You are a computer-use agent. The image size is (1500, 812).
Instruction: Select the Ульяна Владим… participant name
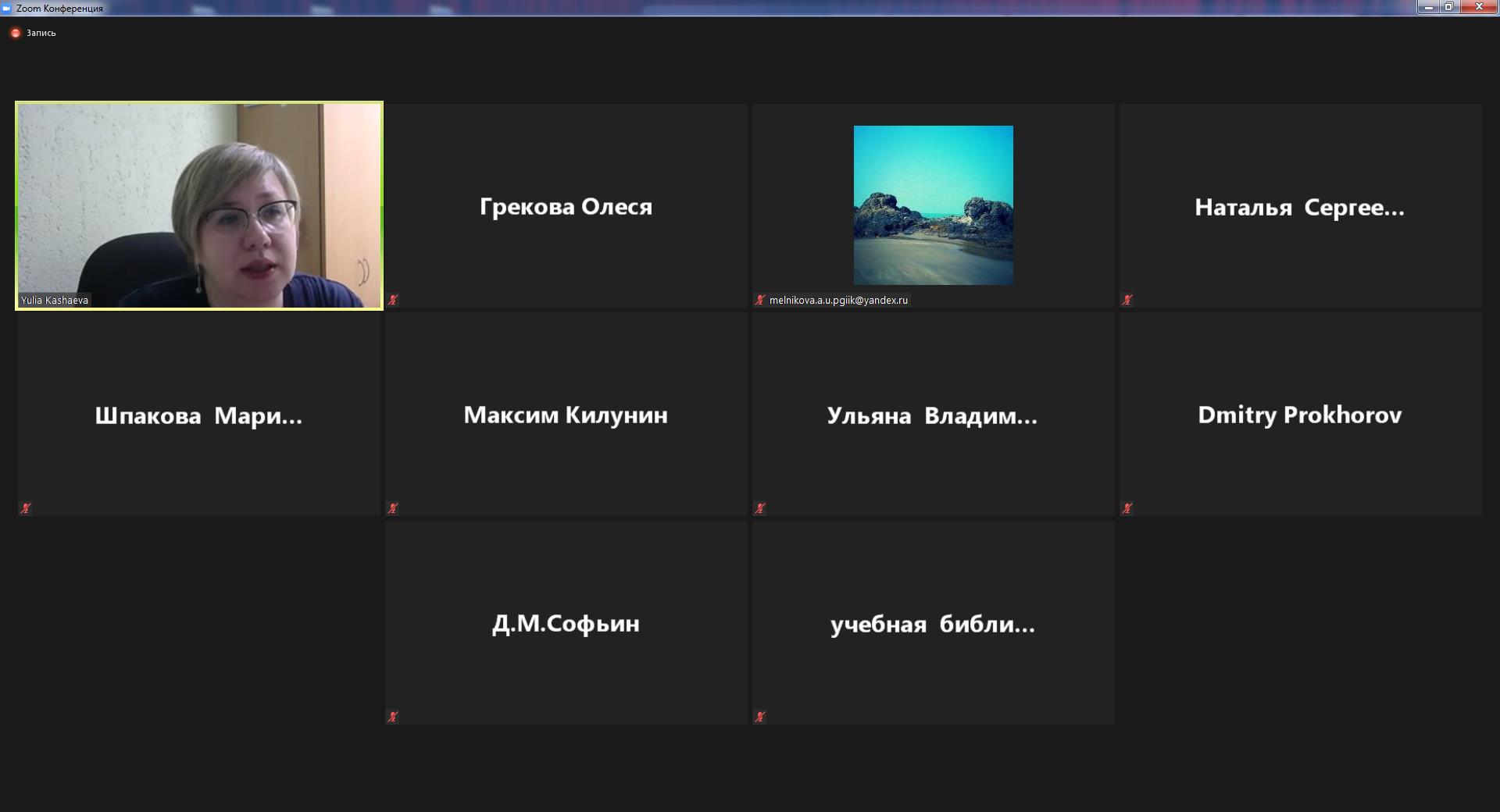tap(932, 415)
